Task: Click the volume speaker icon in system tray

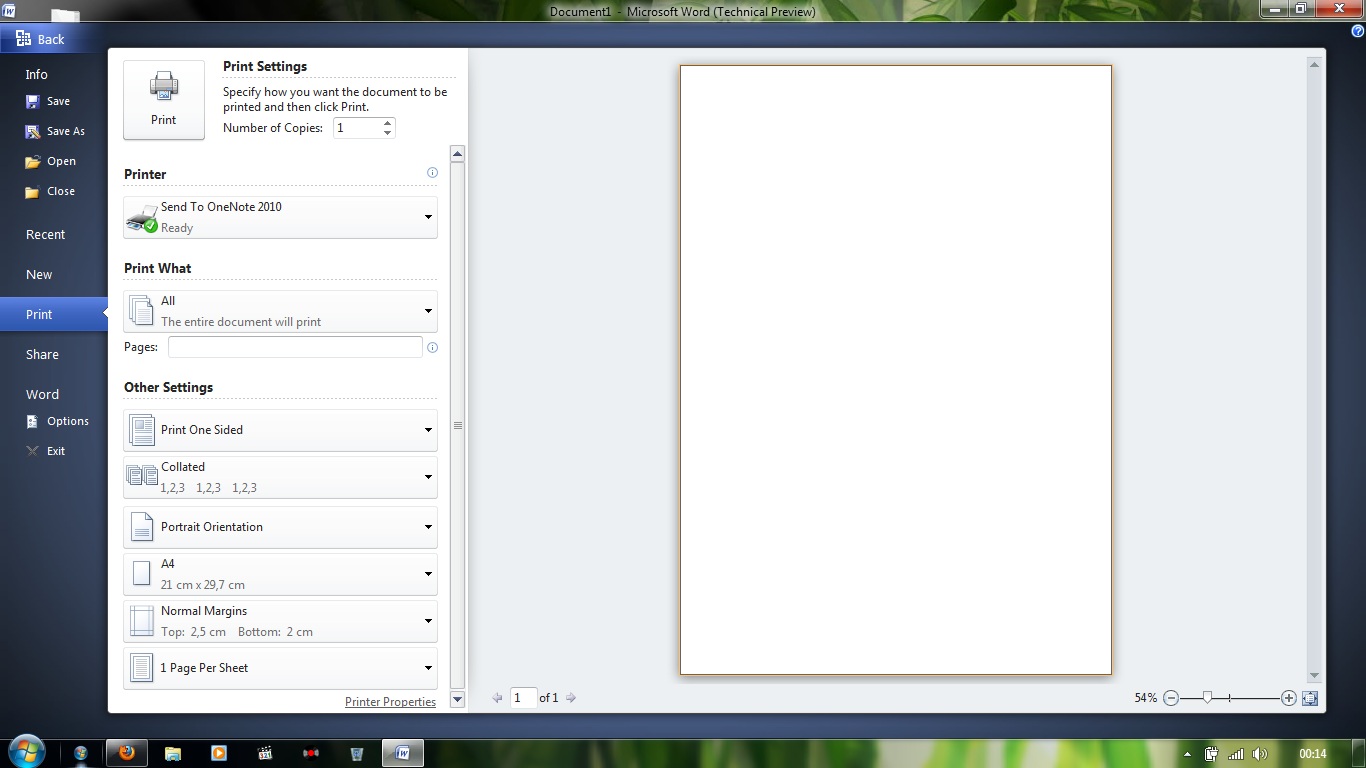Action: (x=1260, y=754)
